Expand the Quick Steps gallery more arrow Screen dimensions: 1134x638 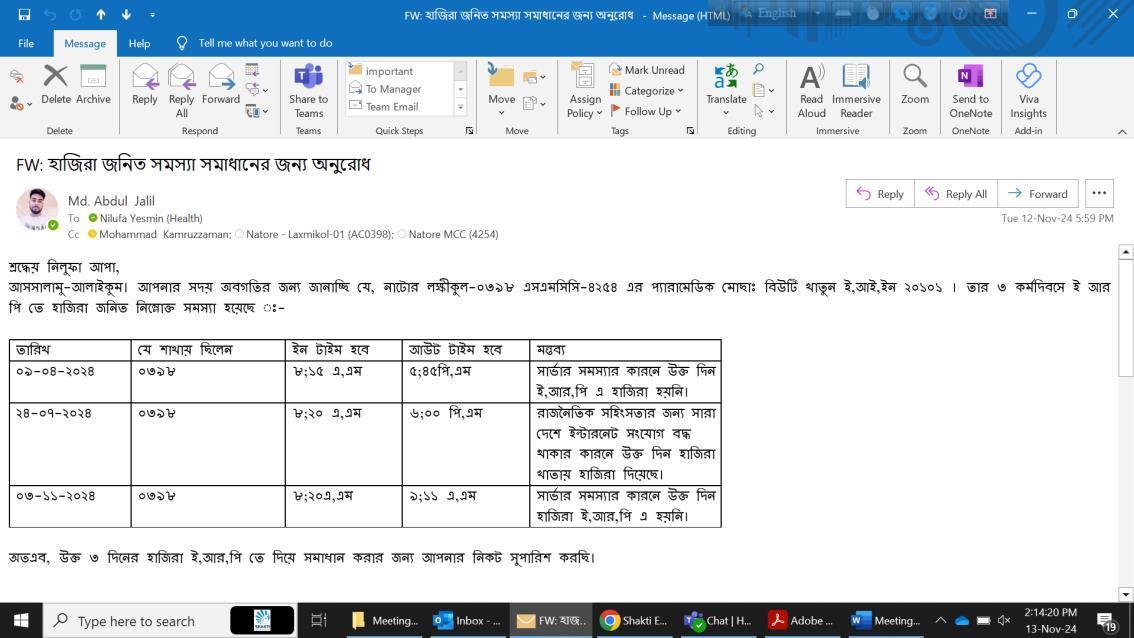461,107
